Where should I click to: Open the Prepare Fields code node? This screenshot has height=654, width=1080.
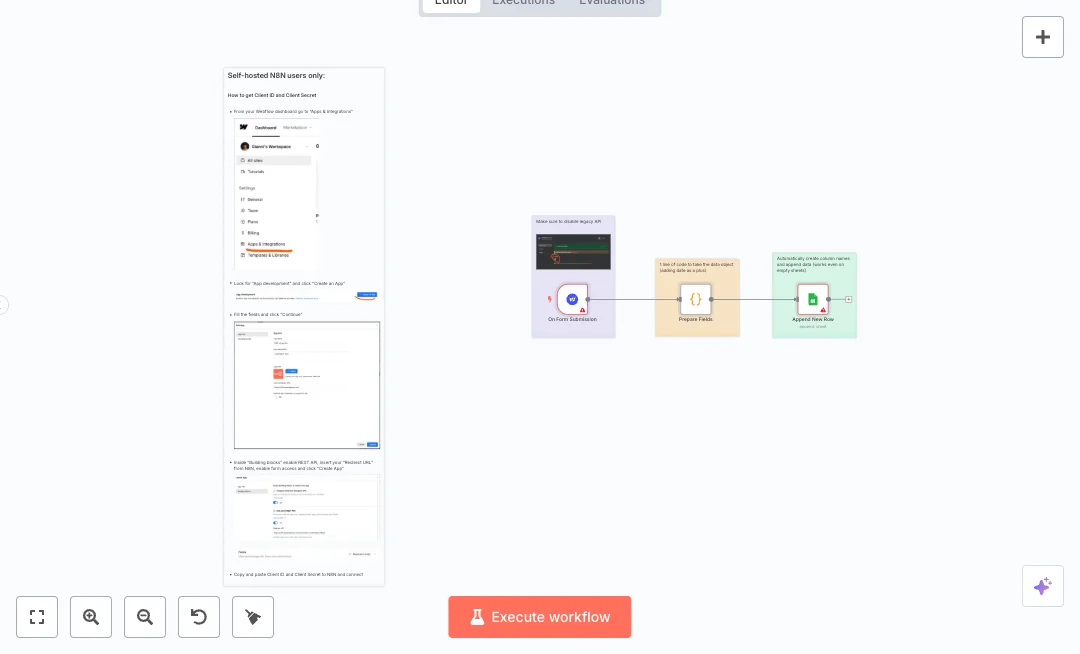tap(697, 297)
